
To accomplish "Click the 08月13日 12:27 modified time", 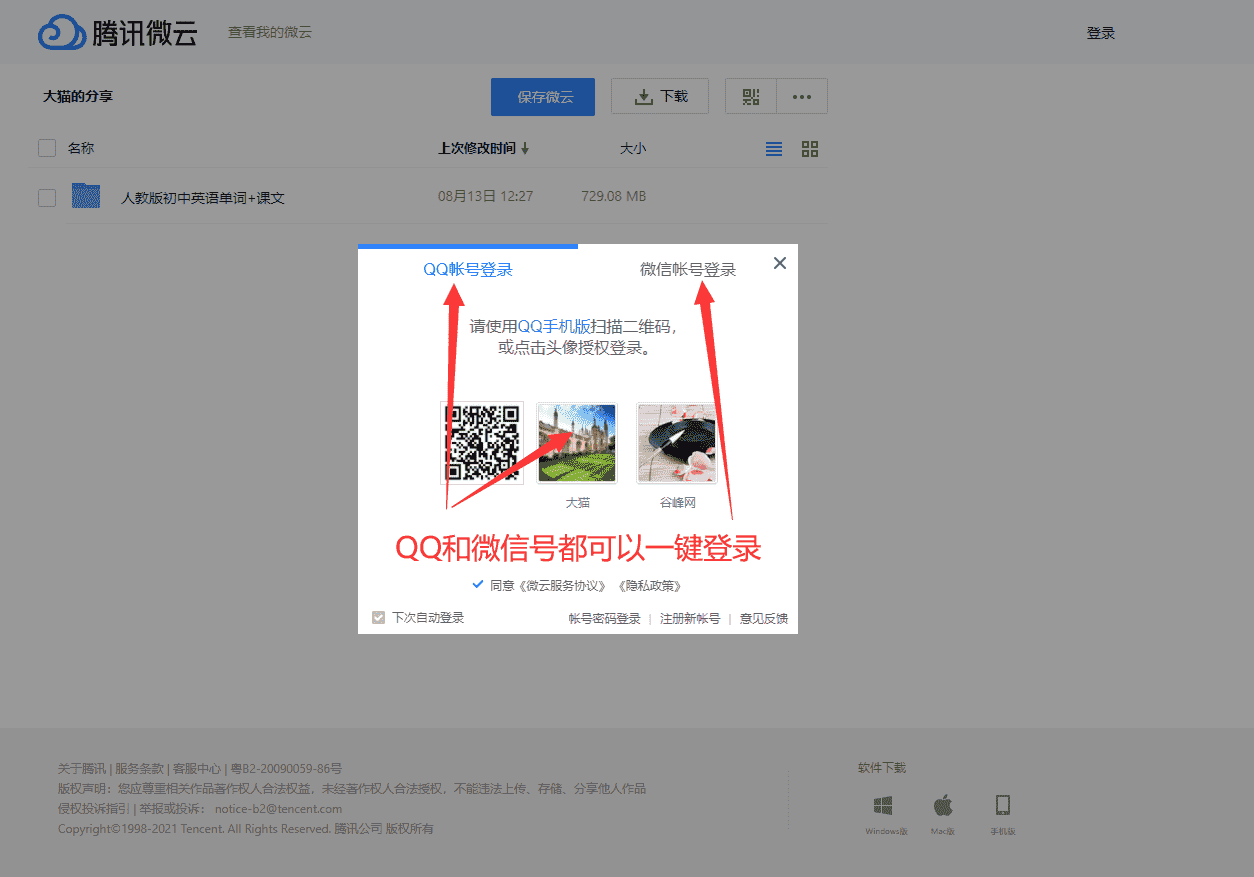I will click(486, 196).
